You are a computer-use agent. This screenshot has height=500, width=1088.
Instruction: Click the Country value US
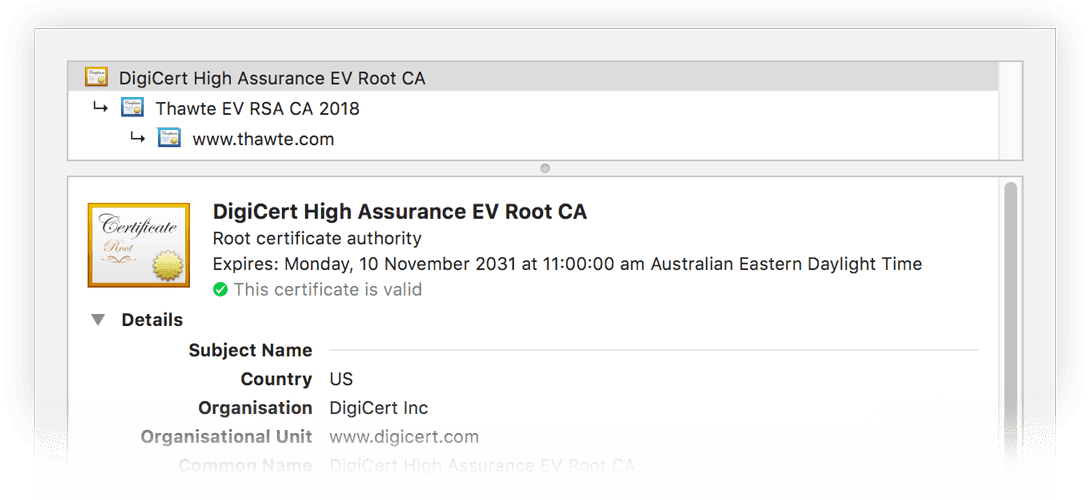click(341, 379)
